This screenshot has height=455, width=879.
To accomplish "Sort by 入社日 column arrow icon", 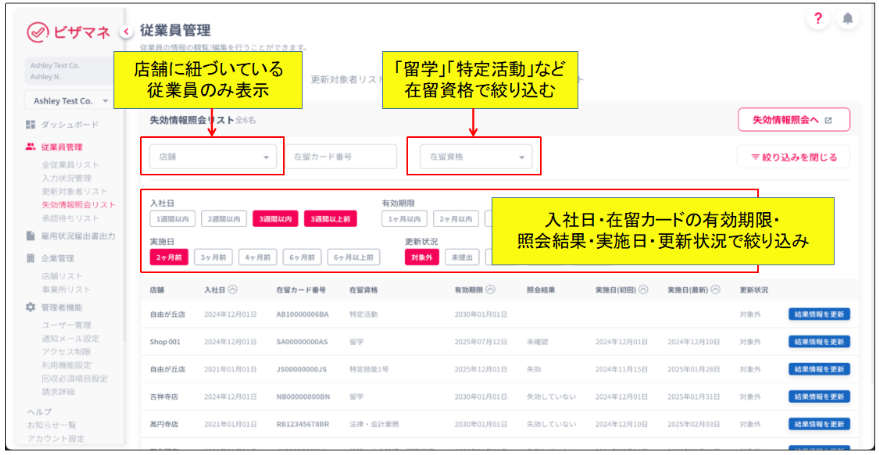I will pyautogui.click(x=233, y=290).
